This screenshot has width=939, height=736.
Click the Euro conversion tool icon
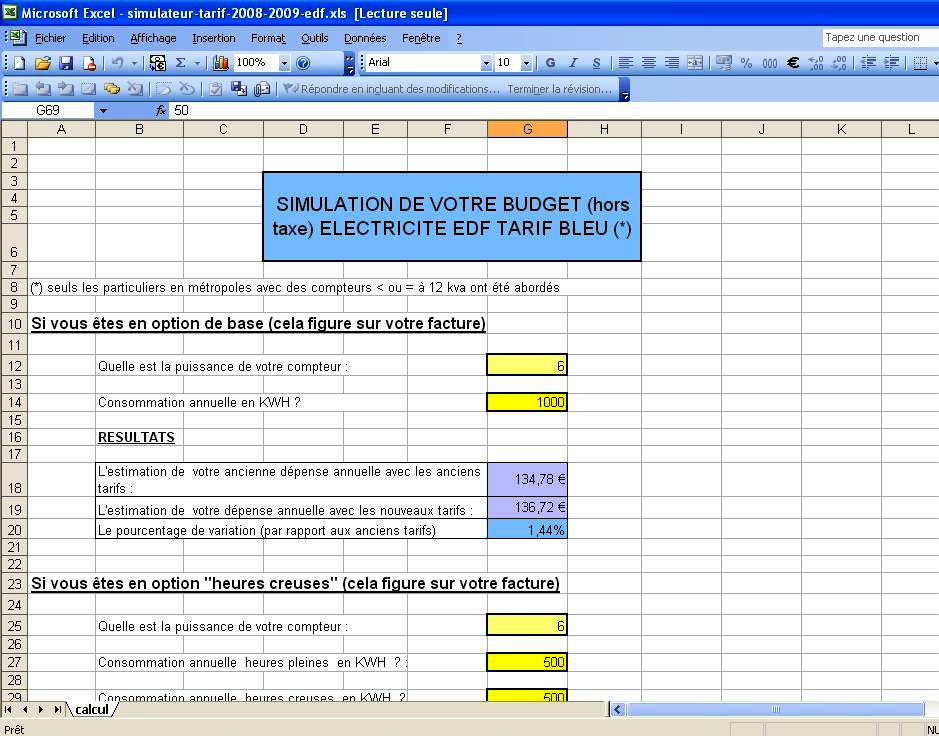pos(157,63)
